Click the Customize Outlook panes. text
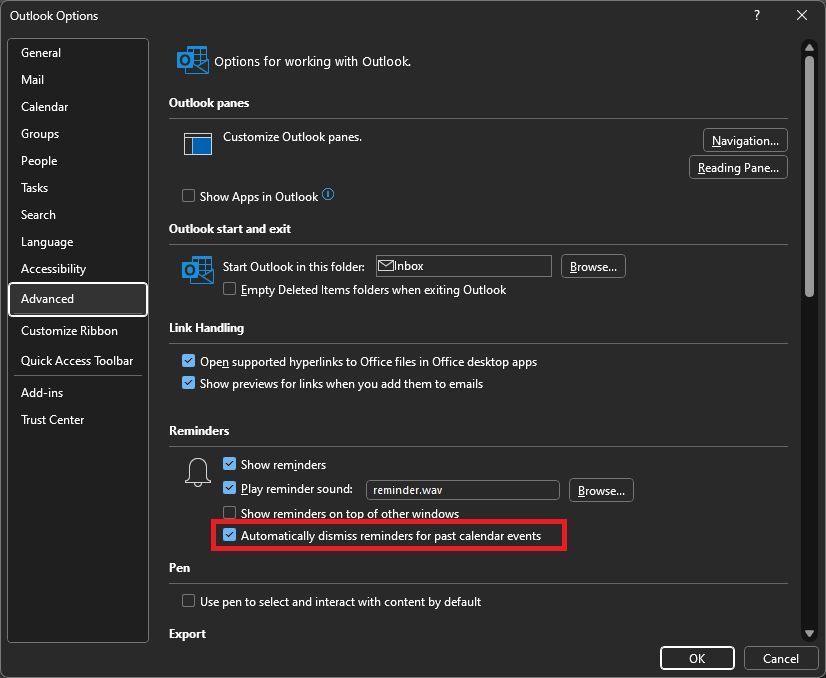 pyautogui.click(x=292, y=137)
